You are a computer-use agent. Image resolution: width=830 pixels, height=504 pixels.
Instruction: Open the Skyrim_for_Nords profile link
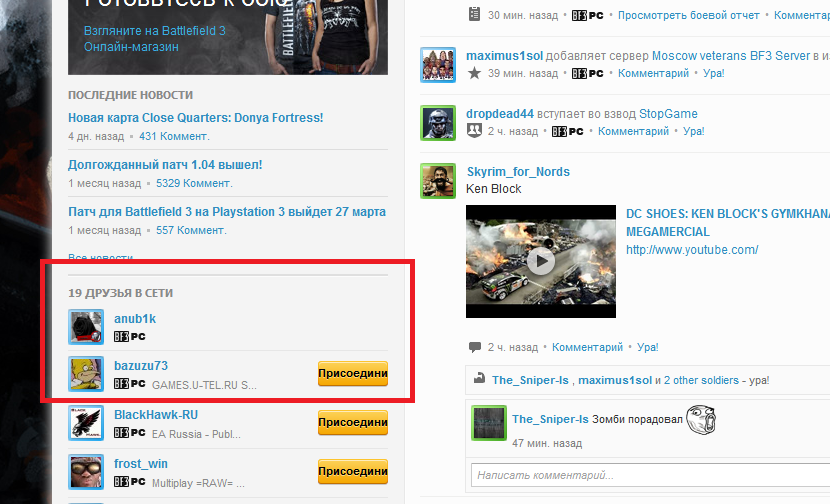[x=518, y=172]
